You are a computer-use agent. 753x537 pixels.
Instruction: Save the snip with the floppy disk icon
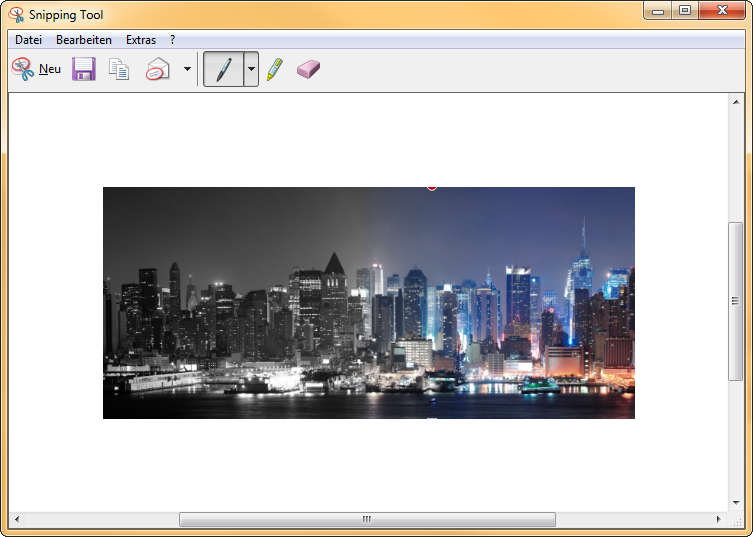pyautogui.click(x=84, y=69)
